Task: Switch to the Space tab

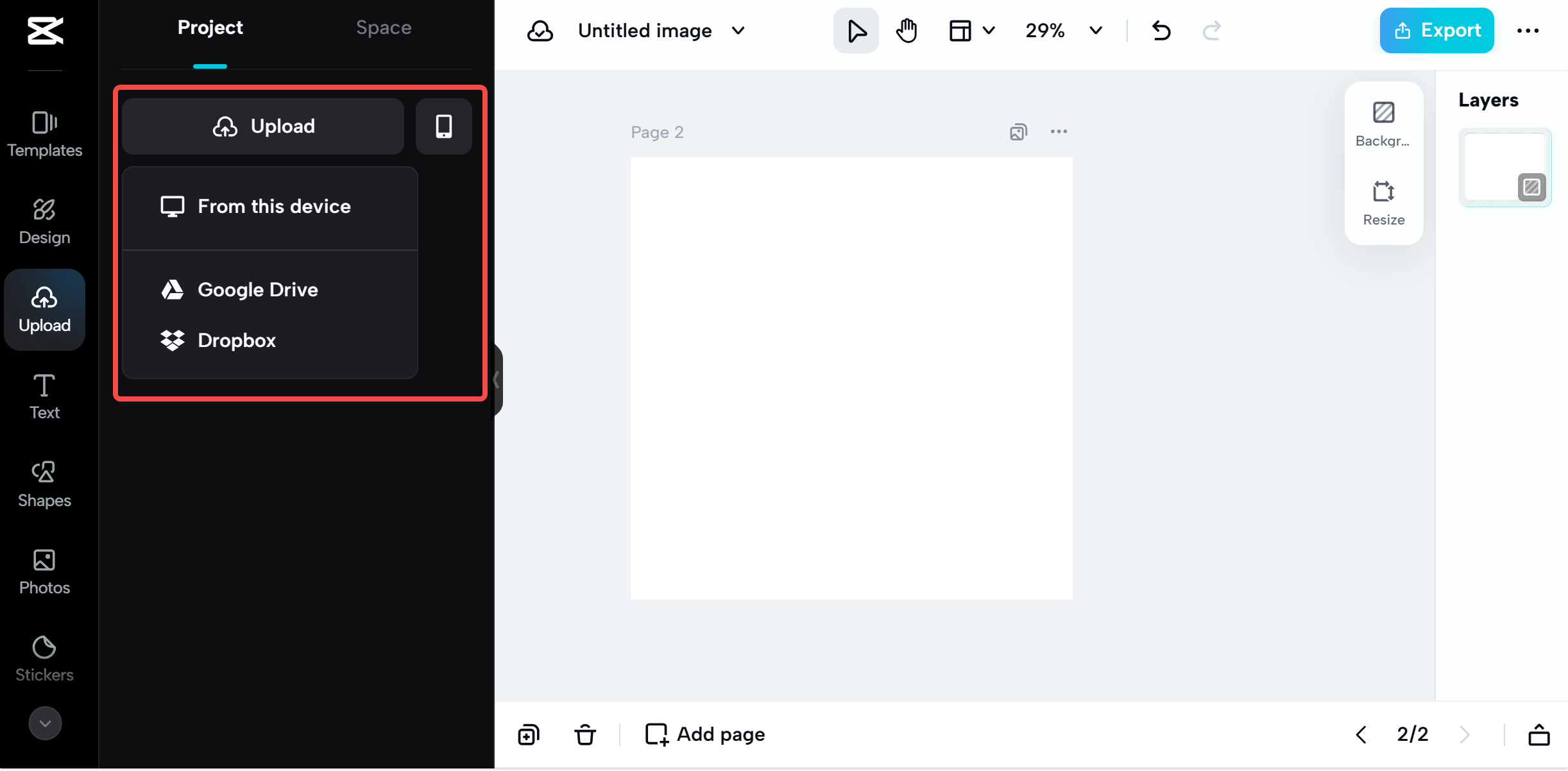Action: pos(383,28)
